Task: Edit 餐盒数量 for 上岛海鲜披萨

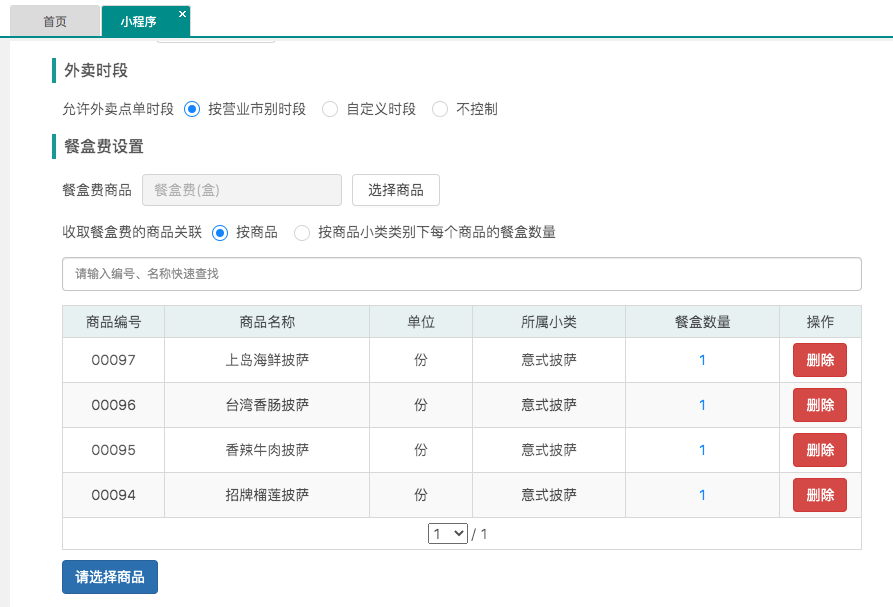Action: pos(702,360)
